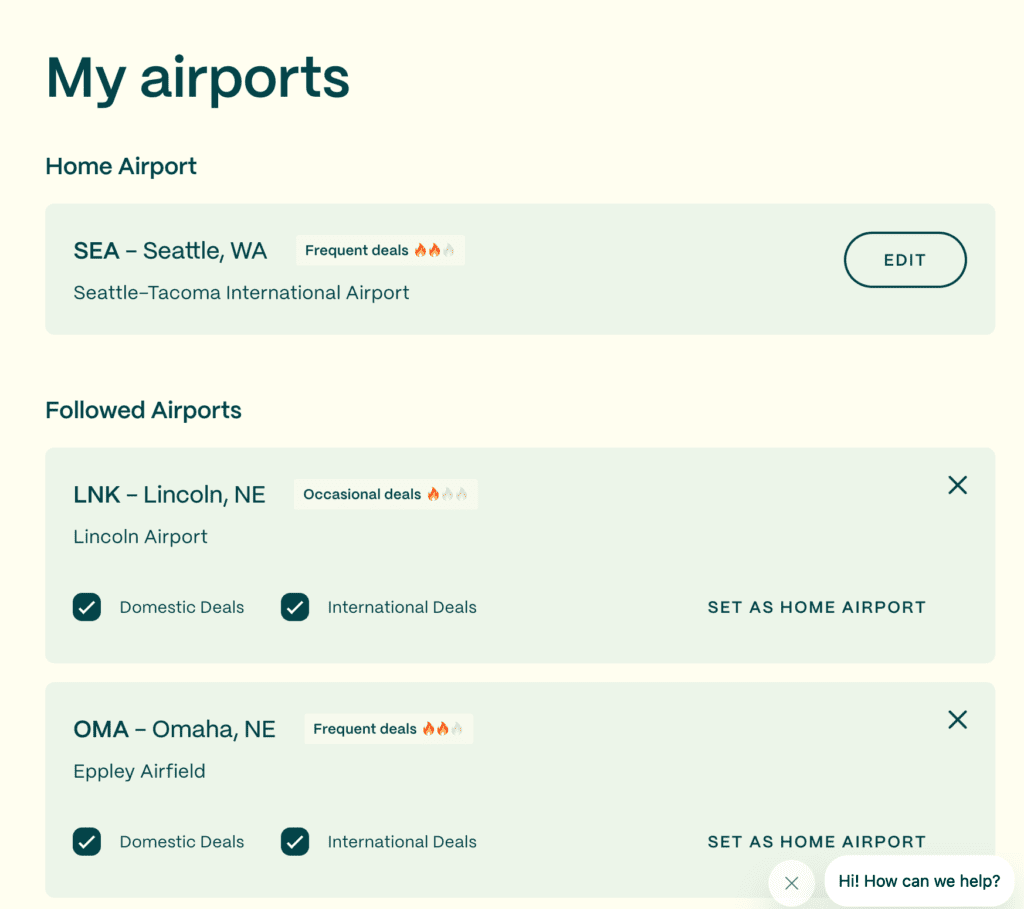Image resolution: width=1024 pixels, height=909 pixels.
Task: Set Omaha as home airport
Action: point(816,842)
